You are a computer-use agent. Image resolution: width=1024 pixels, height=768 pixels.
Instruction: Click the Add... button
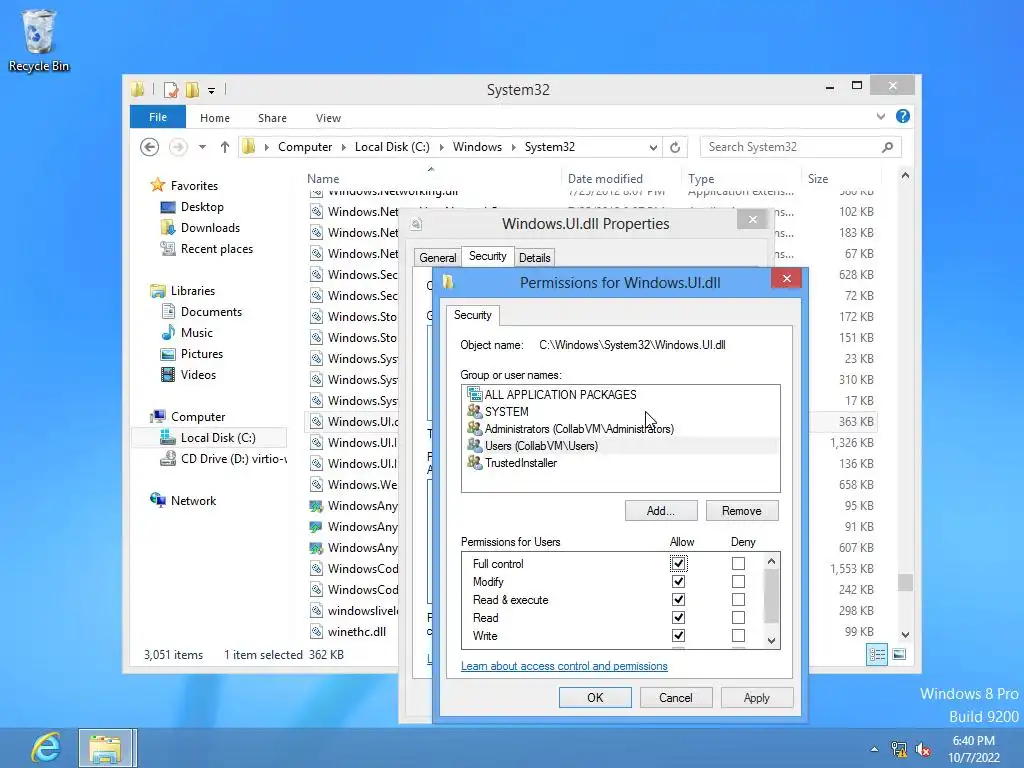pos(661,511)
